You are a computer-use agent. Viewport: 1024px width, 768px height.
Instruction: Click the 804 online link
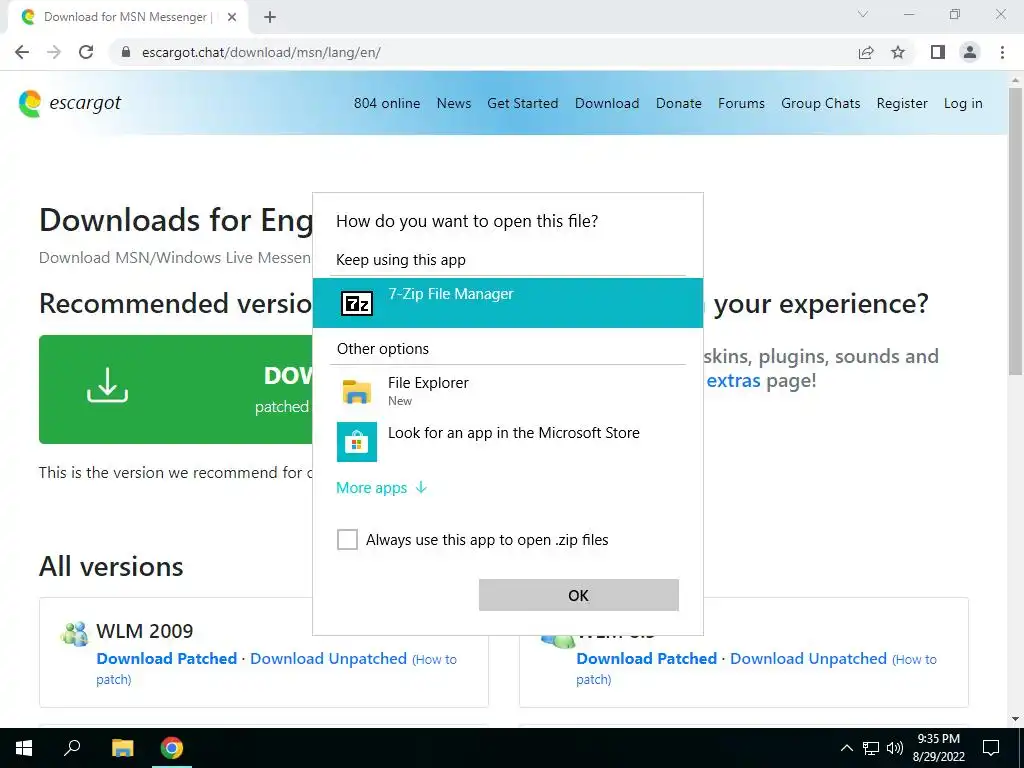point(387,103)
